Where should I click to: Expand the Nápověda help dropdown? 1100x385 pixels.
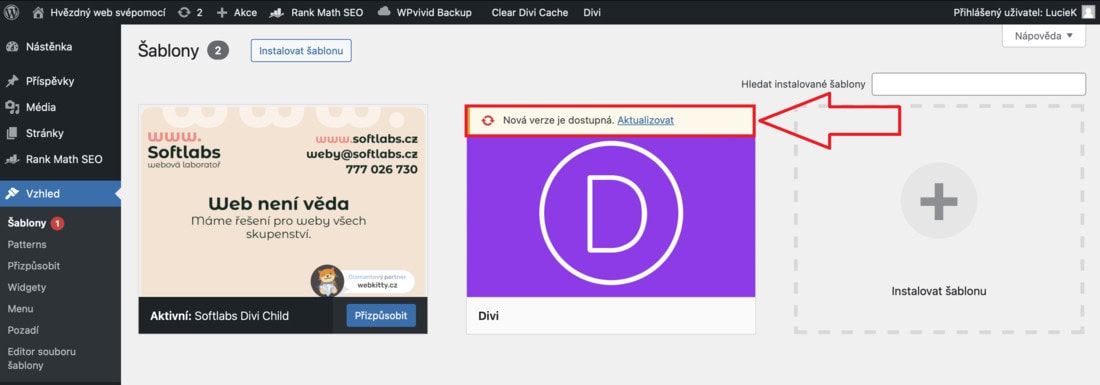point(1044,36)
